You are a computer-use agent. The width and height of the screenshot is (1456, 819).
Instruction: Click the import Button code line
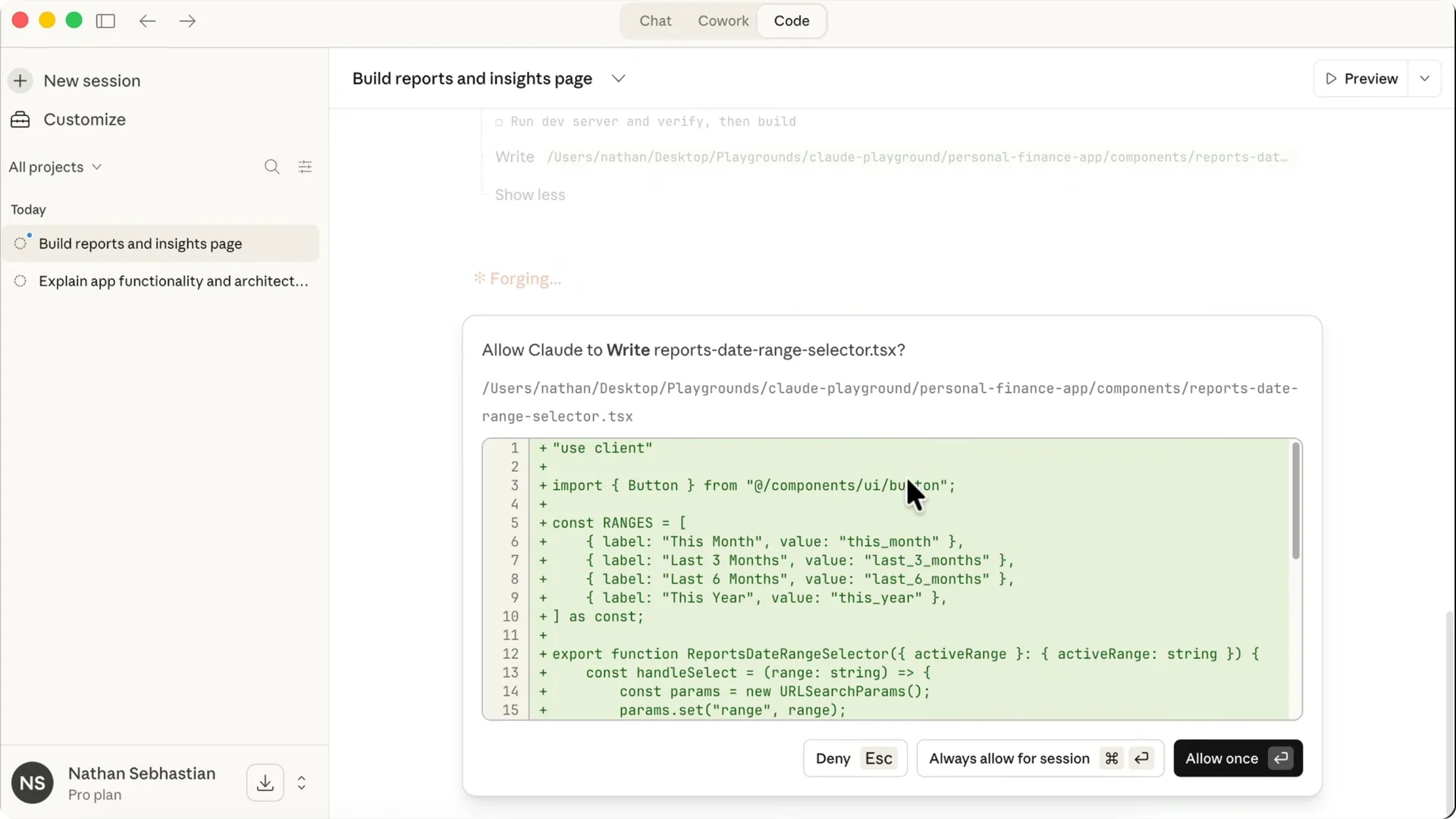[754, 485]
